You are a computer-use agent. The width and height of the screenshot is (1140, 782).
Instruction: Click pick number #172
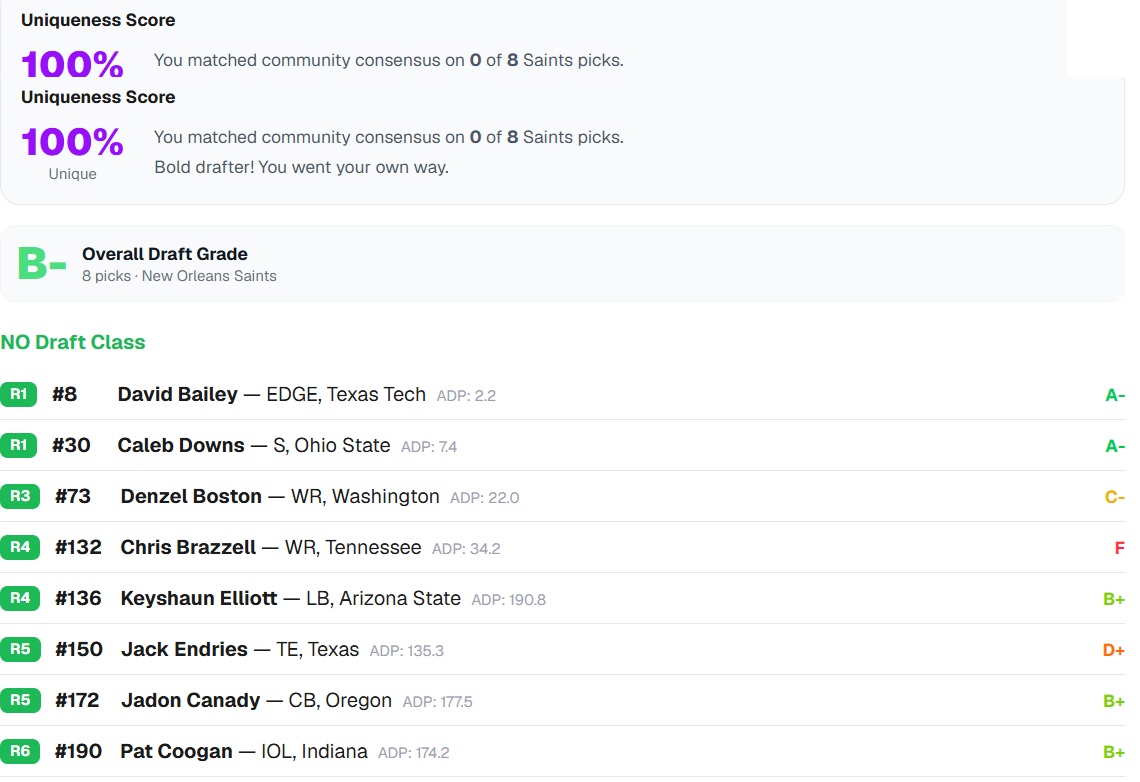77,699
